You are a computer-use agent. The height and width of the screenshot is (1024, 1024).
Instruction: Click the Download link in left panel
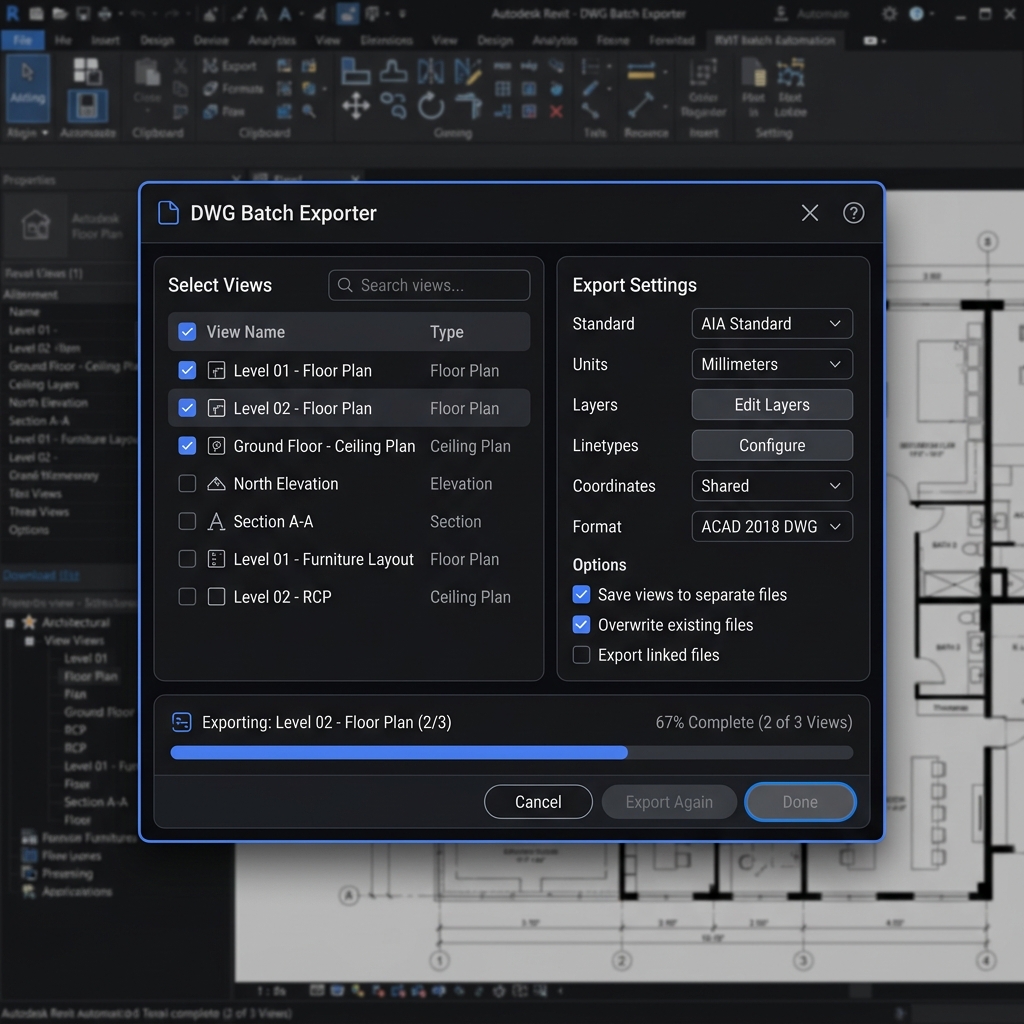point(41,575)
